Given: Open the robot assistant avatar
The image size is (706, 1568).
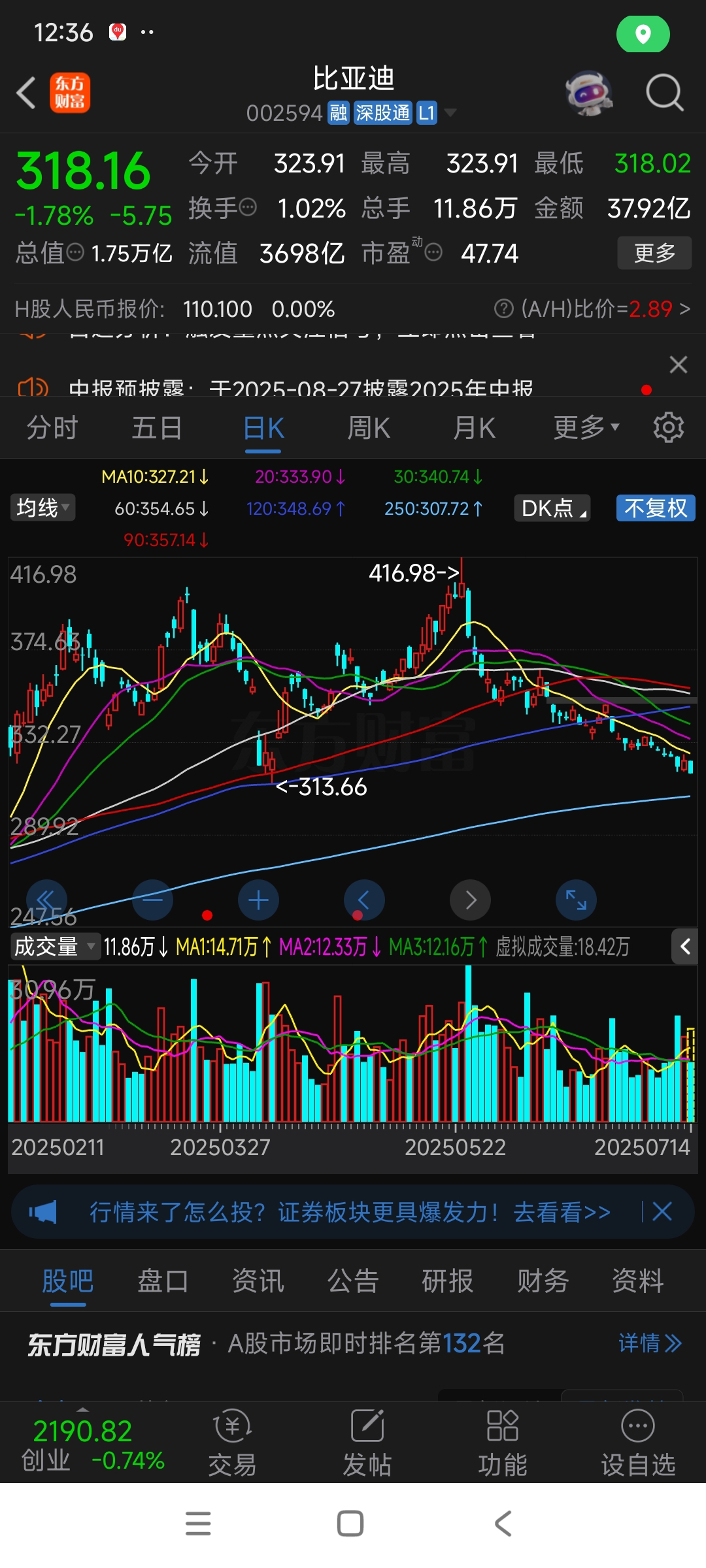Looking at the screenshot, I should [589, 93].
